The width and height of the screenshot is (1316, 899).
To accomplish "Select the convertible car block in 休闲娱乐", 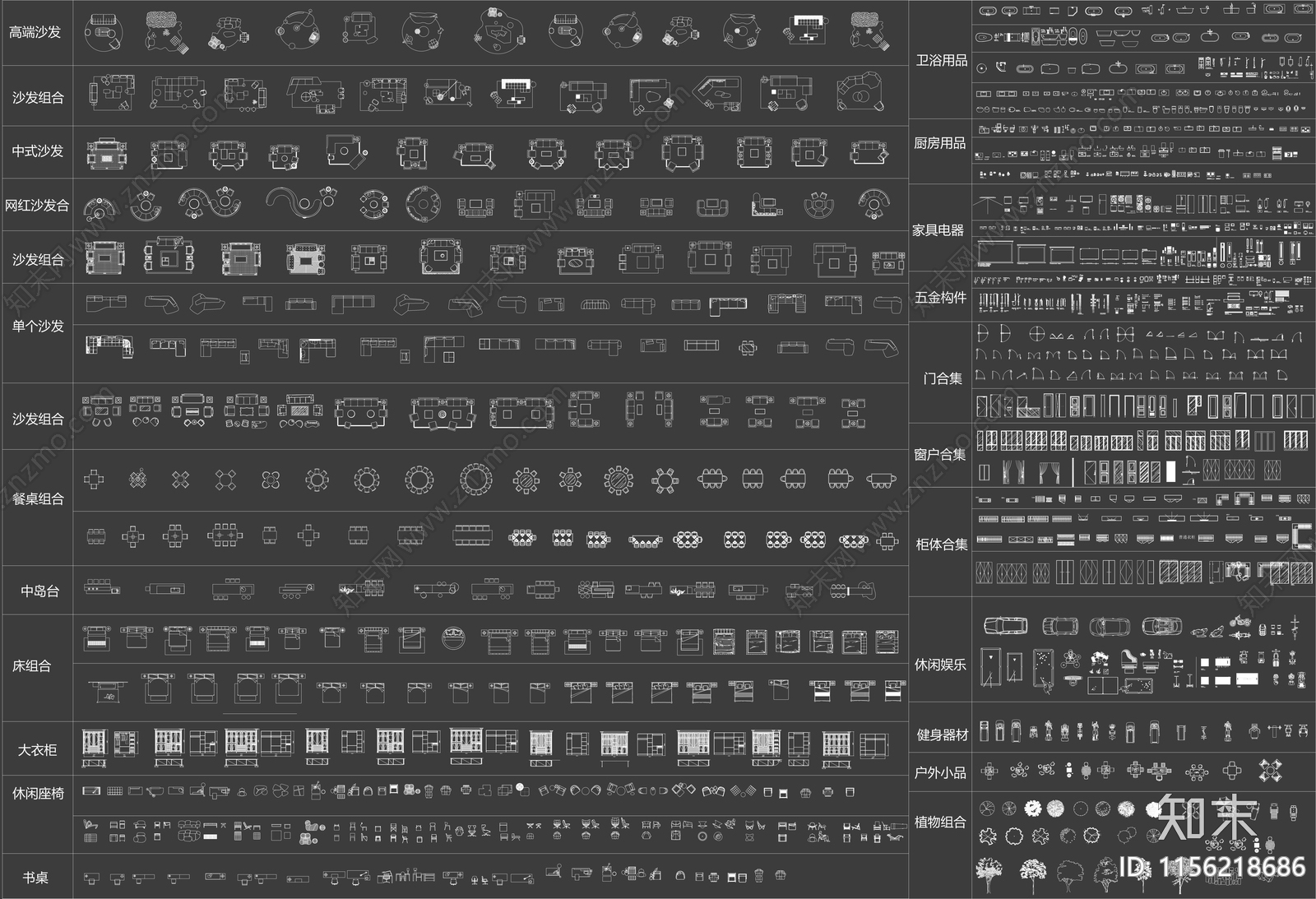I will click(1162, 627).
